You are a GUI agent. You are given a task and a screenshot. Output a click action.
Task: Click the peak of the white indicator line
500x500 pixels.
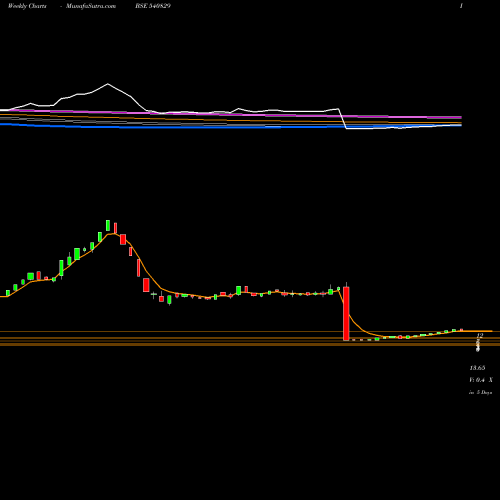pyautogui.click(x=108, y=84)
